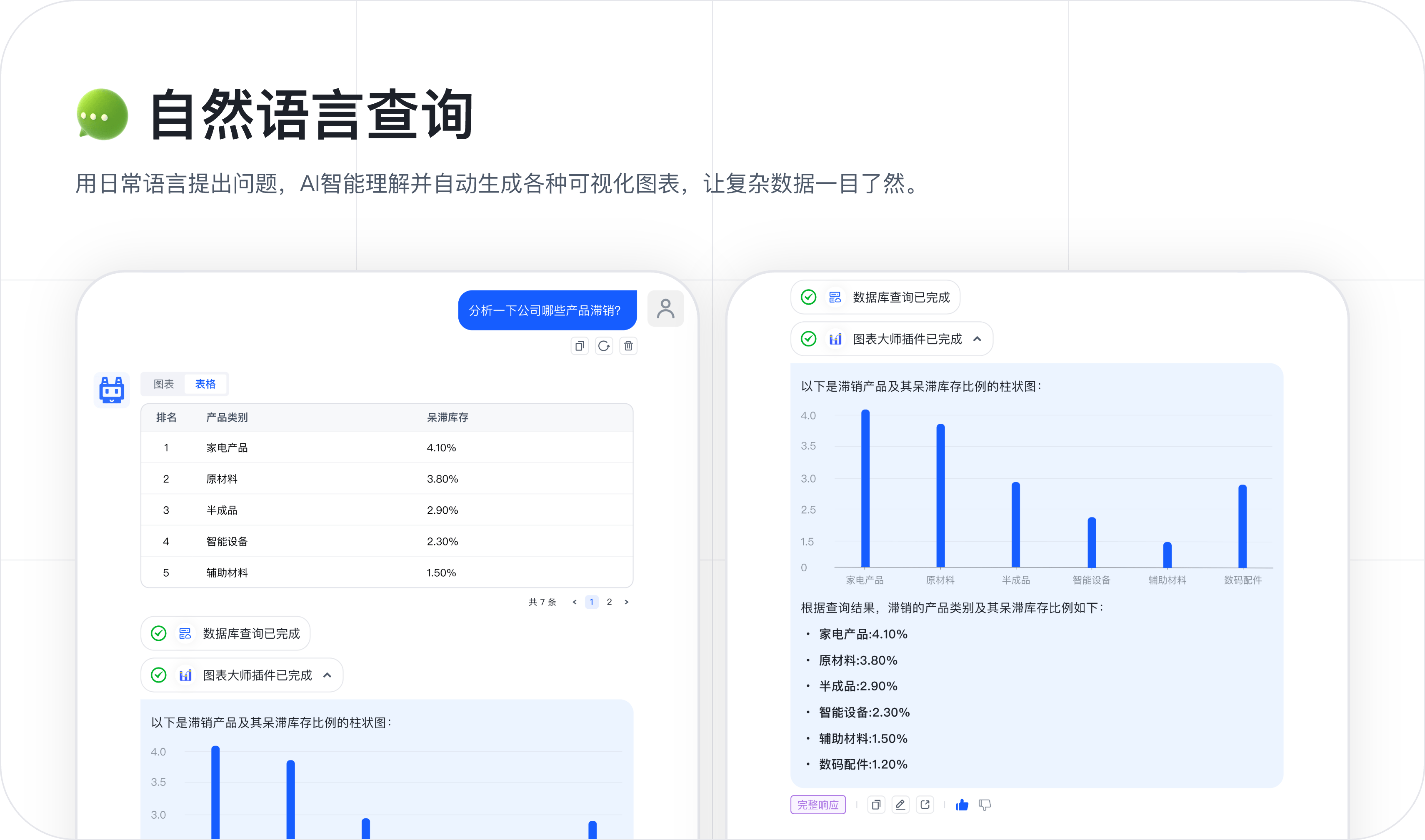Click the blue robot assistant avatar
The width and height of the screenshot is (1425, 840).
[x=112, y=390]
